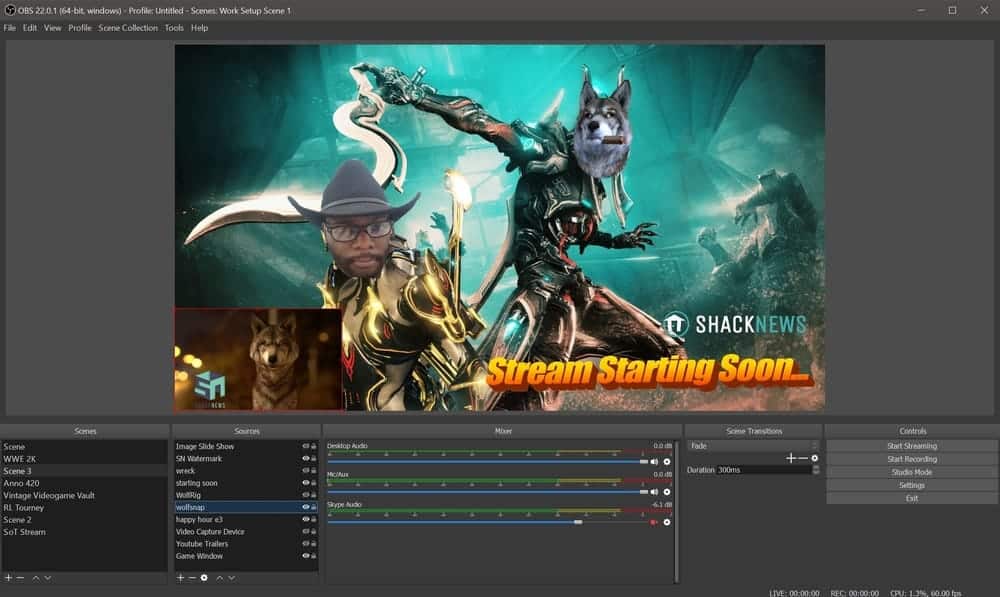Screen dimensions: 1000x597
Task: Add a scene transition with plus icon
Action: (791, 458)
